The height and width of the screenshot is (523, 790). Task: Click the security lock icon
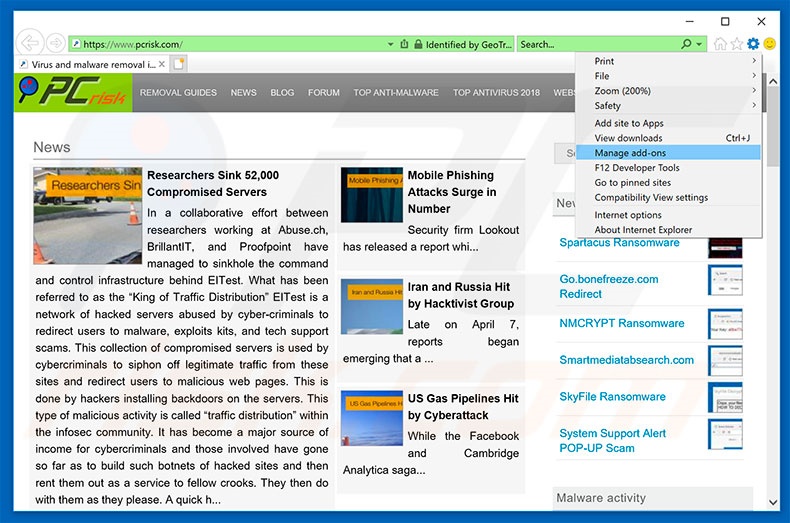418,44
